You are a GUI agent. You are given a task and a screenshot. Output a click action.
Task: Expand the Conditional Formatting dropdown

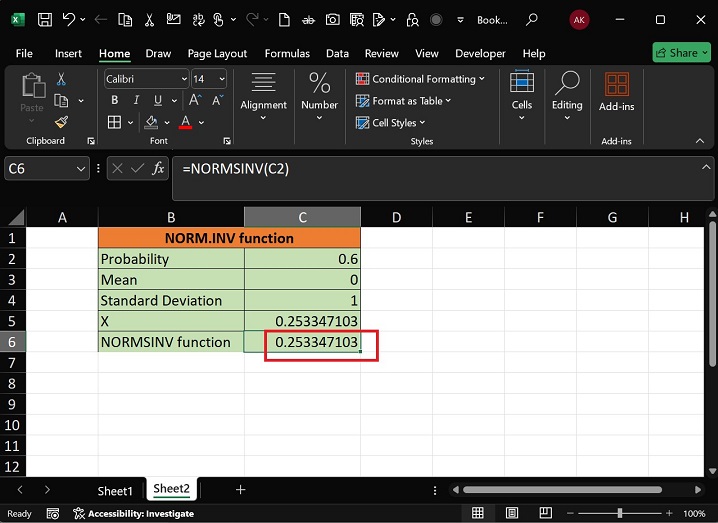coord(482,79)
